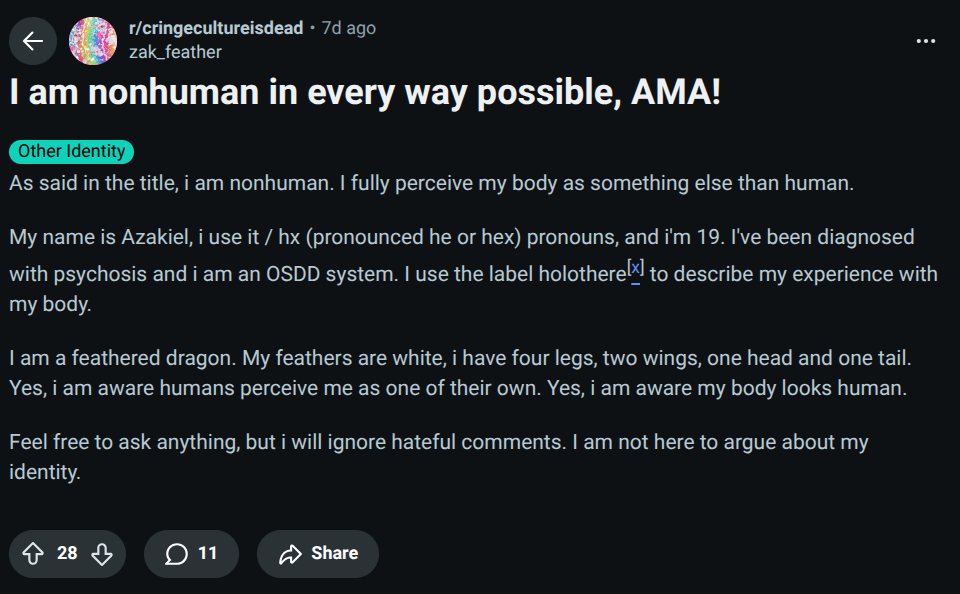Click the first sentence 'As said in the title'
The width and height of the screenshot is (960, 594).
coord(430,184)
